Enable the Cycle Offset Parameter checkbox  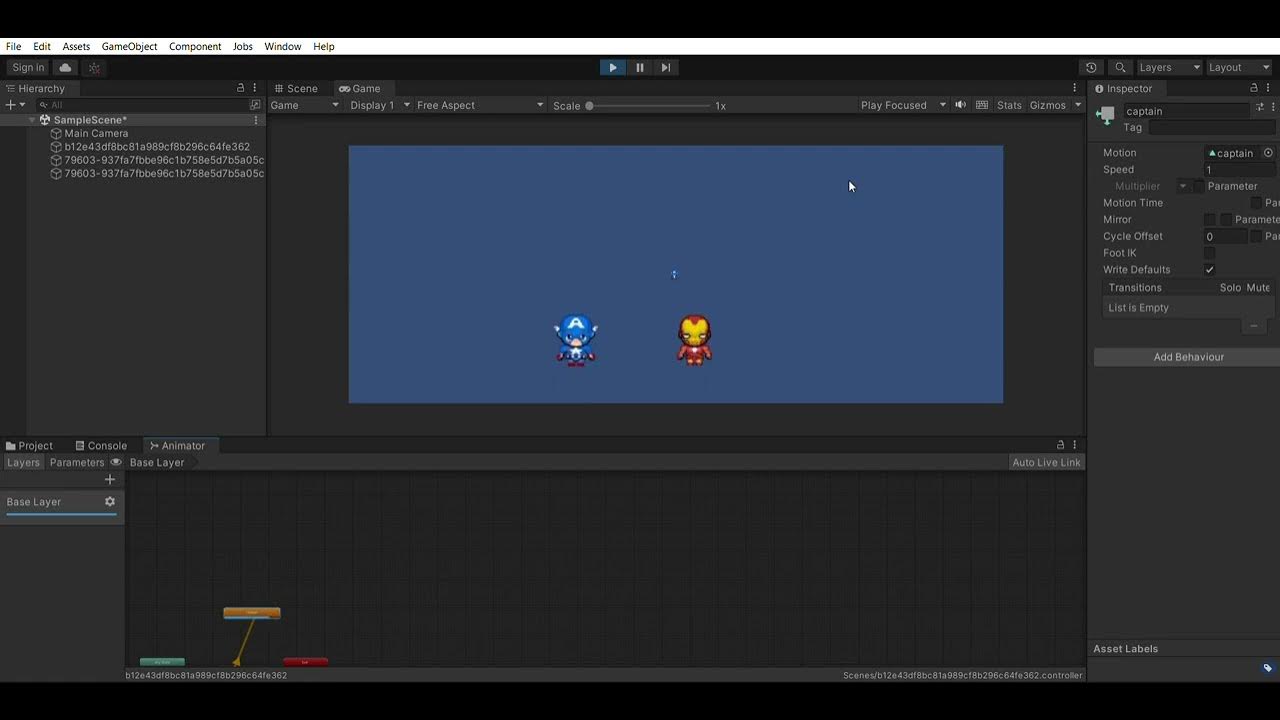pyautogui.click(x=1256, y=236)
